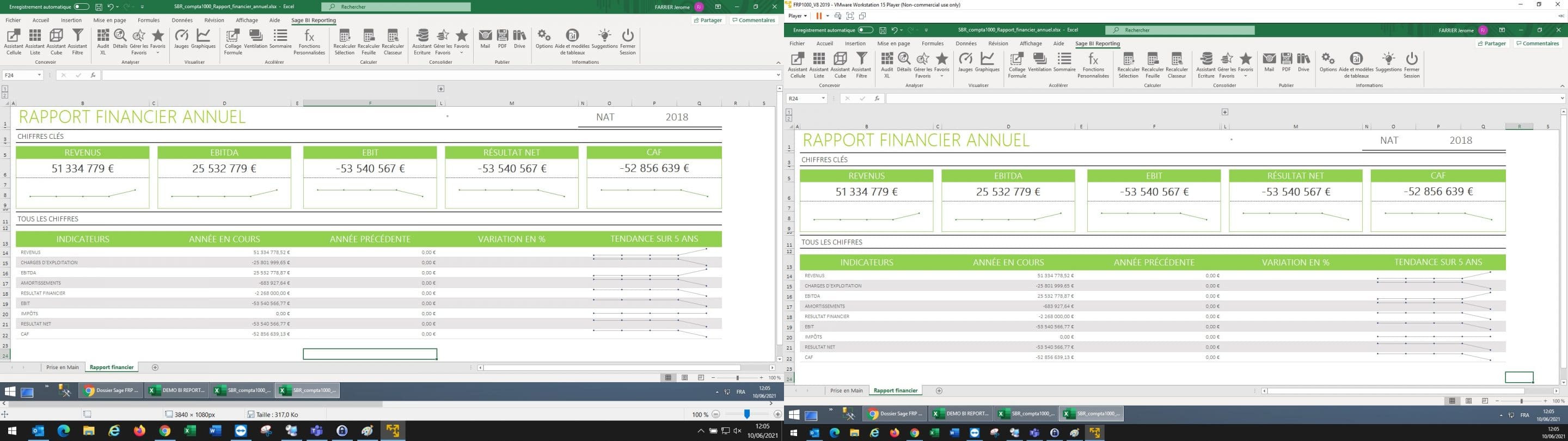Open Assistant Cellule in the left Excel window
The image size is (1568, 441).
point(14,41)
